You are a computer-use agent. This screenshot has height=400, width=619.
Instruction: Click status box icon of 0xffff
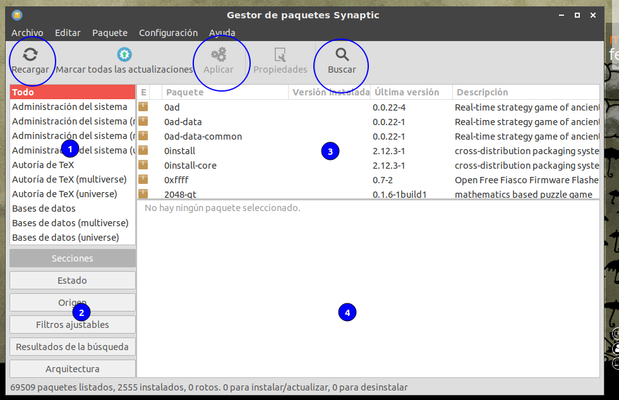point(143,180)
